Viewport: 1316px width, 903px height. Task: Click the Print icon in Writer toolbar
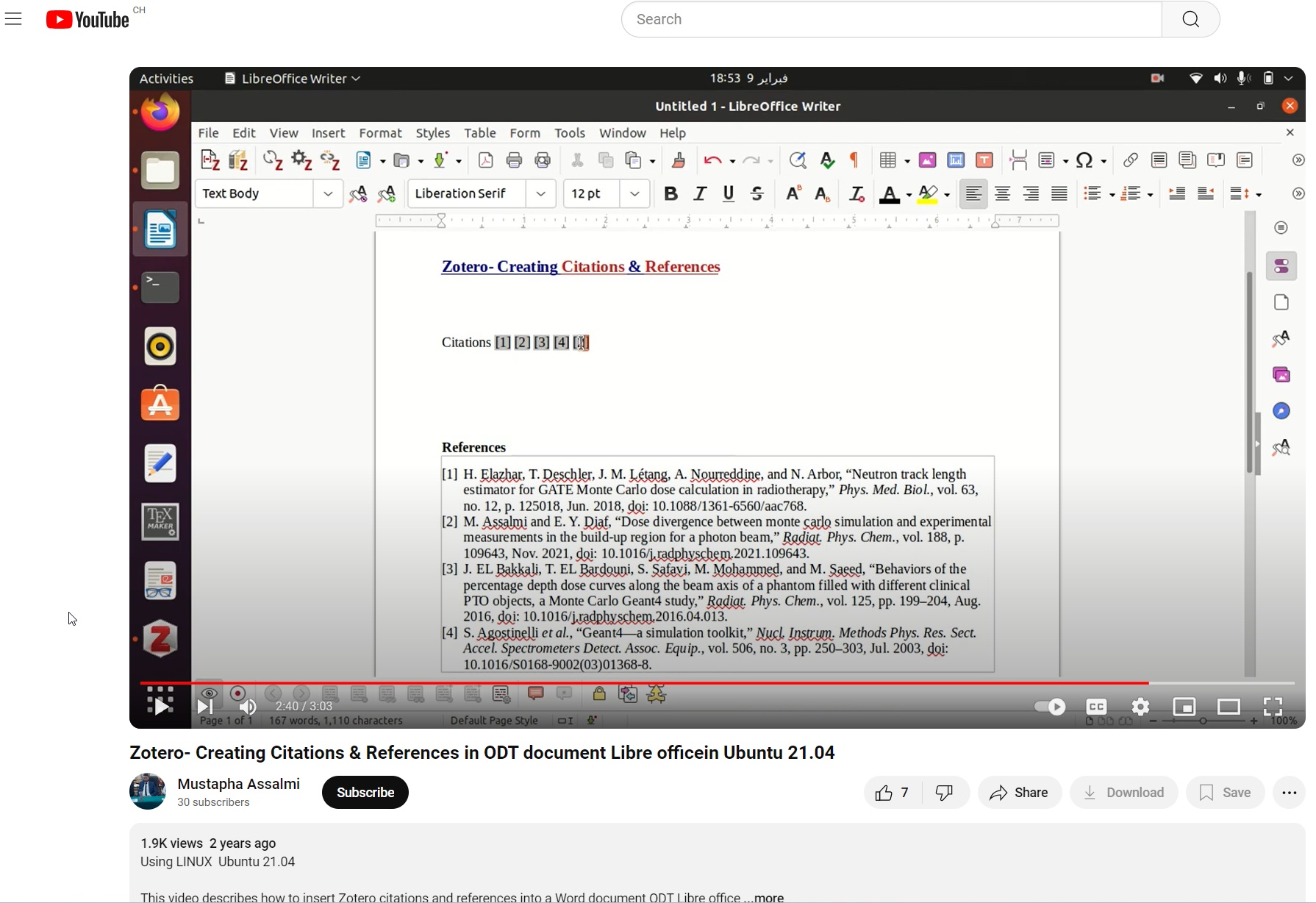(514, 160)
